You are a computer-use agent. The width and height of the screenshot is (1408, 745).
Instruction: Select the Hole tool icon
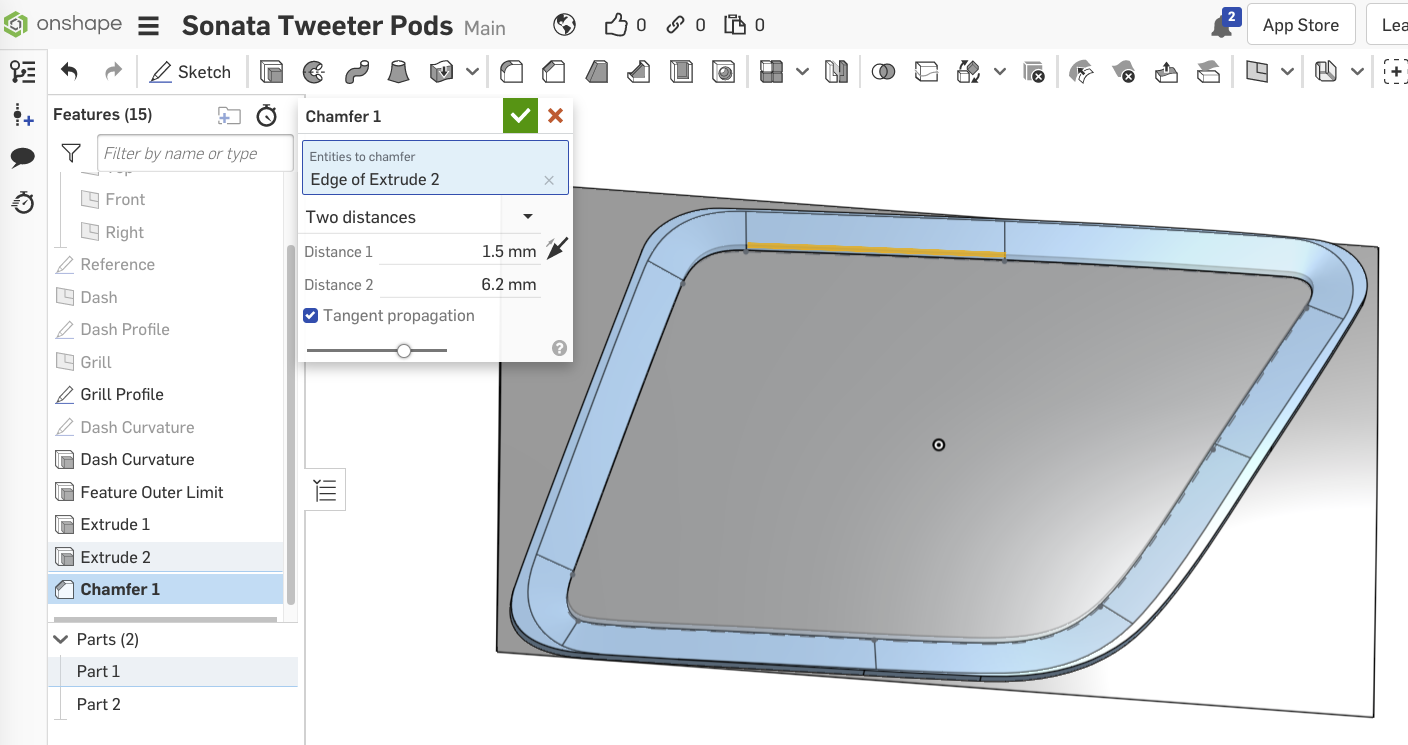pos(723,72)
